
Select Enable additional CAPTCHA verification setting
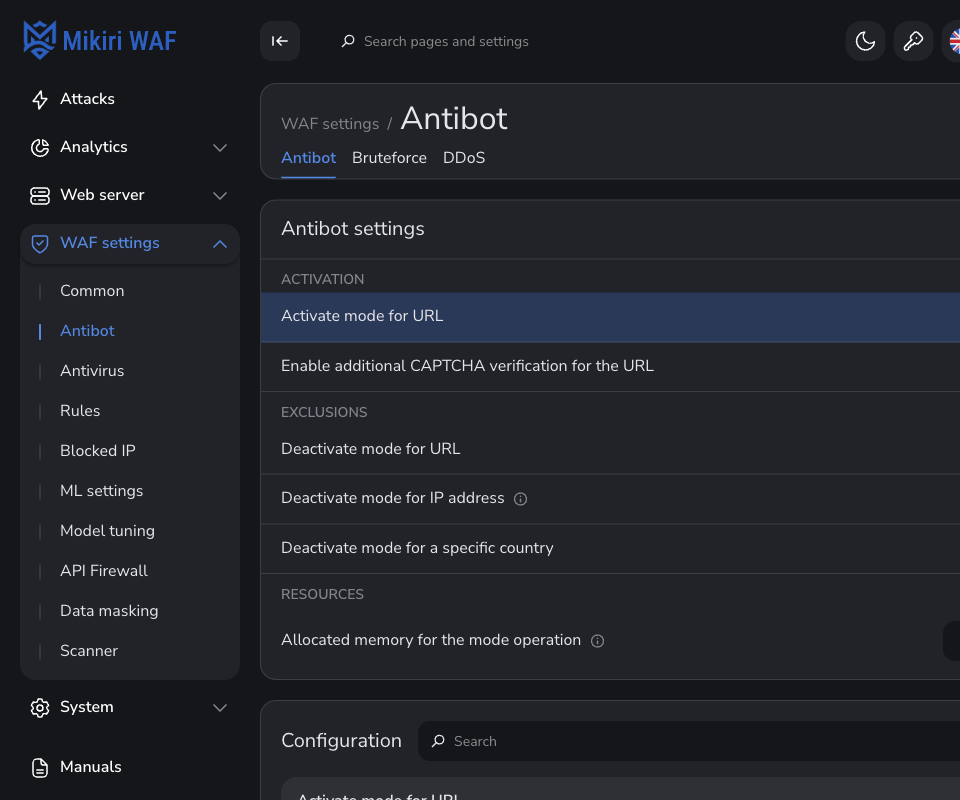coord(610,366)
